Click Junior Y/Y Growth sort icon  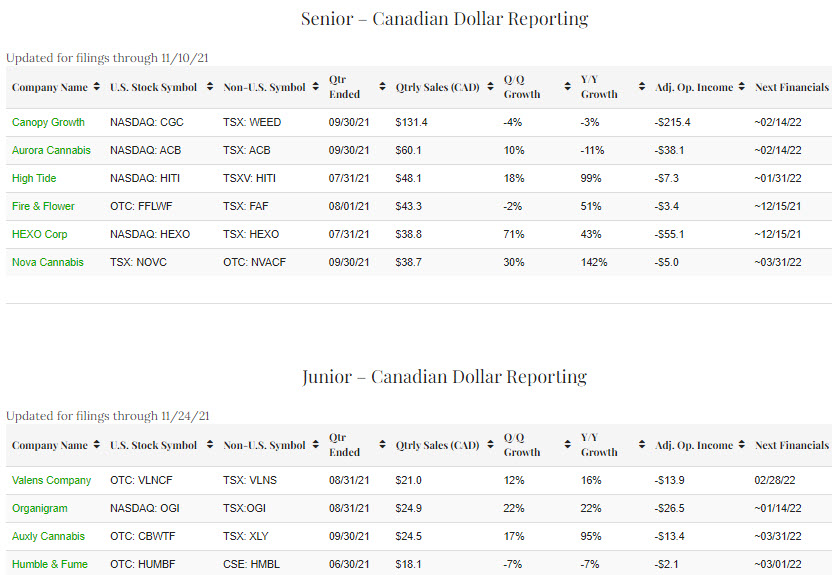(x=638, y=445)
